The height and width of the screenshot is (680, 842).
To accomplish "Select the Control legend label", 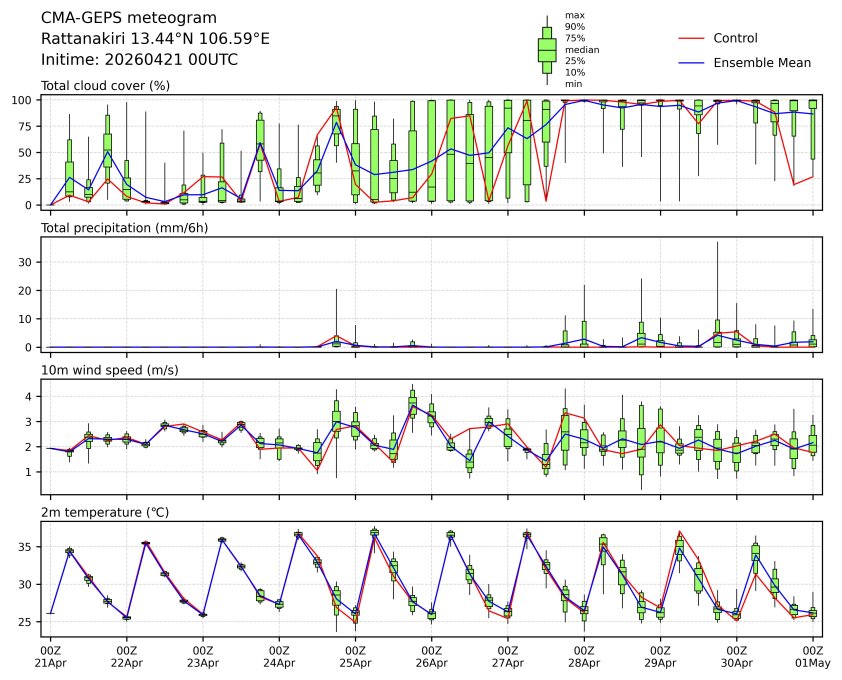I will [735, 38].
